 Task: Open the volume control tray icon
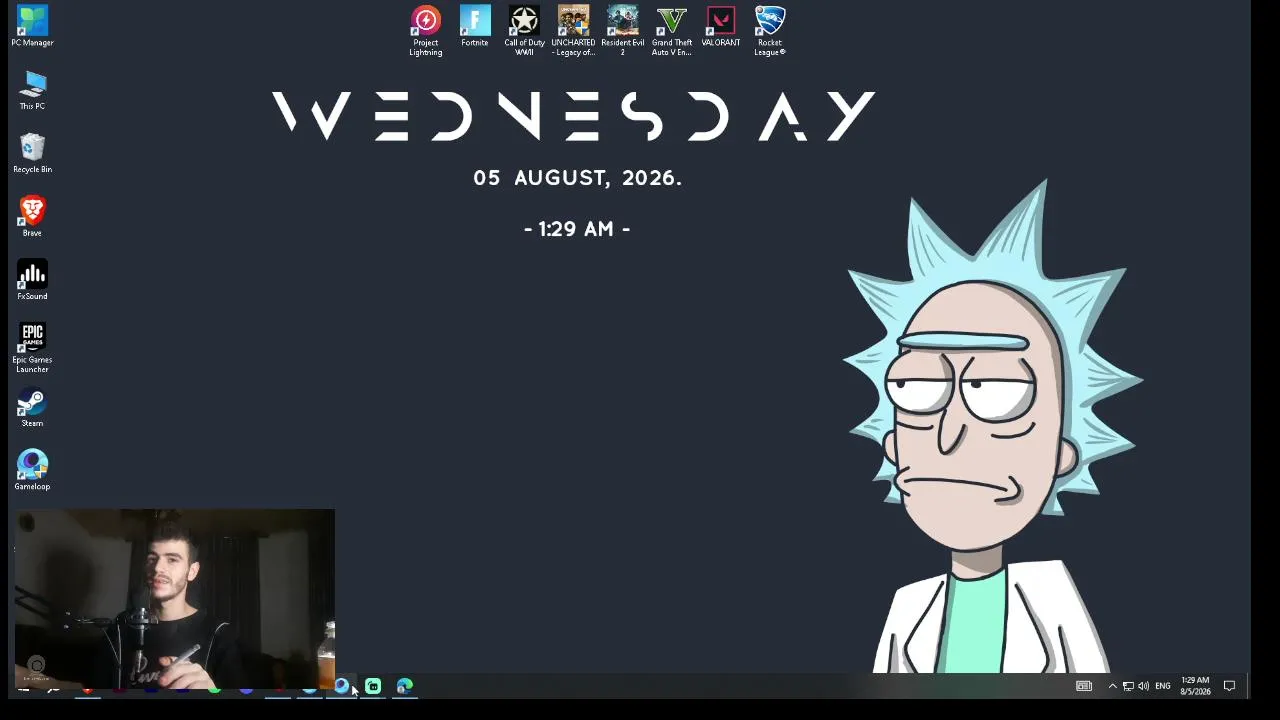pyautogui.click(x=1143, y=686)
